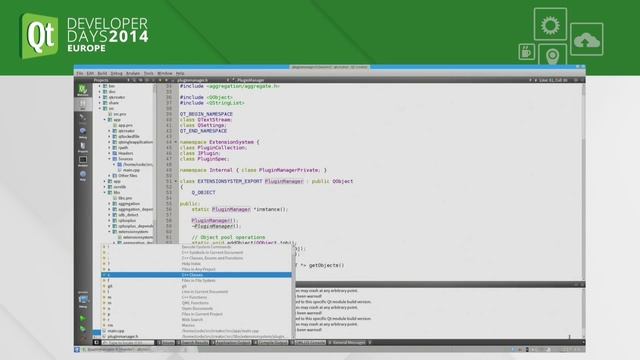
Task: Open the Design mode from the sidebar
Action: click(83, 118)
